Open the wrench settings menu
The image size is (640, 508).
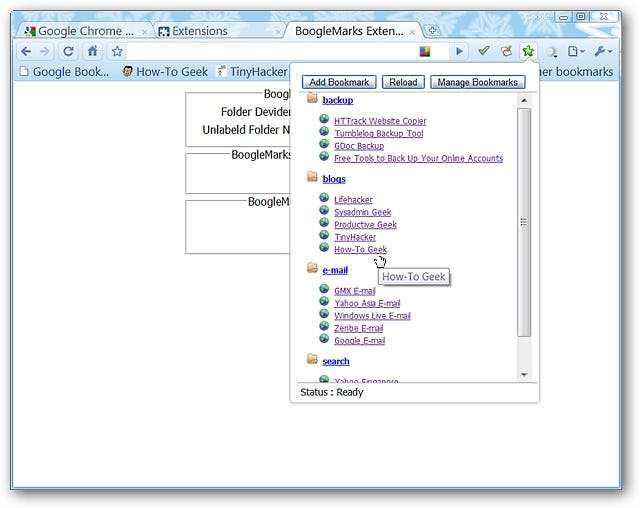click(x=603, y=51)
